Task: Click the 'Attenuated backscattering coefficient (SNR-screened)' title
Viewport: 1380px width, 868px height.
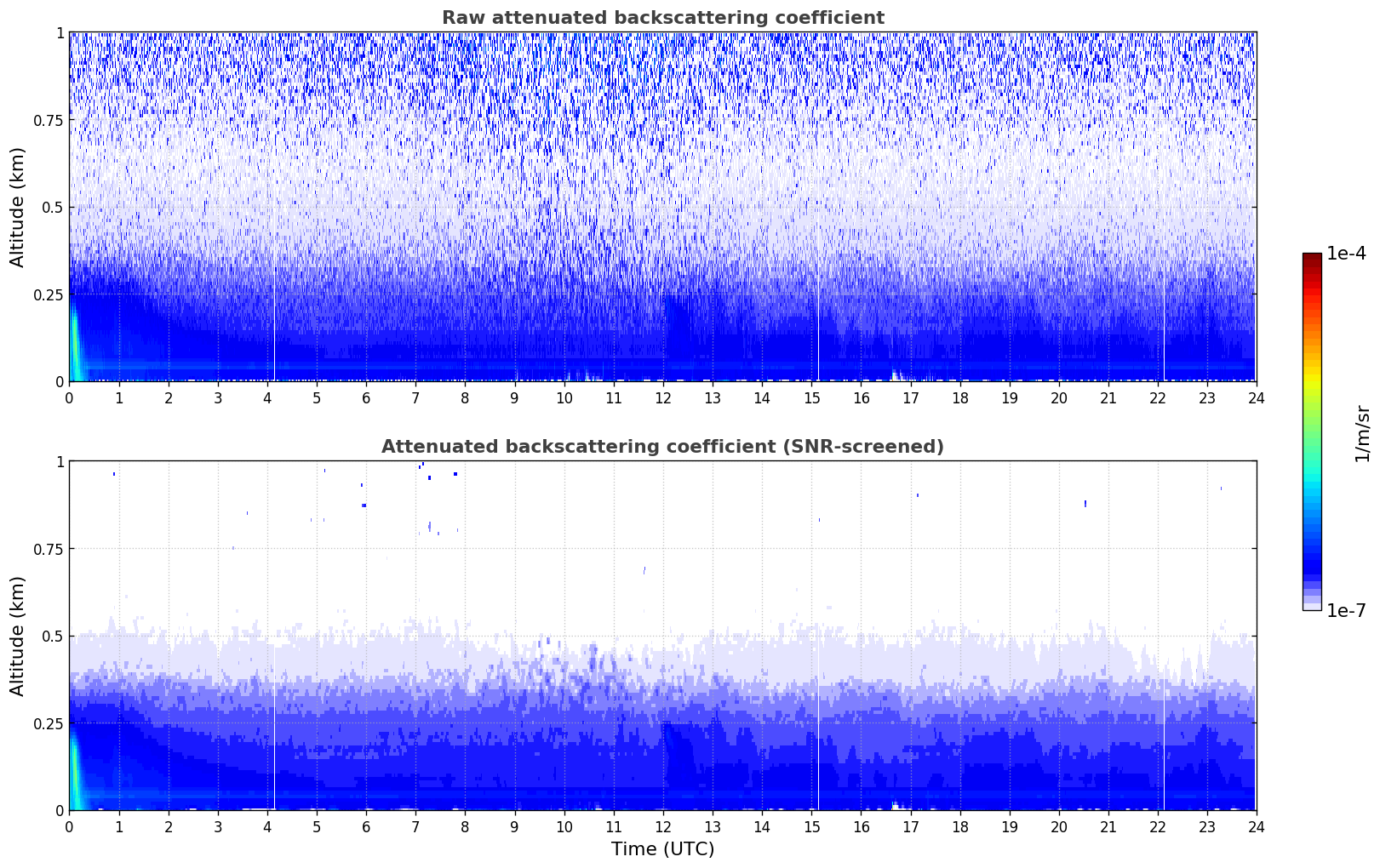Action: (662, 447)
